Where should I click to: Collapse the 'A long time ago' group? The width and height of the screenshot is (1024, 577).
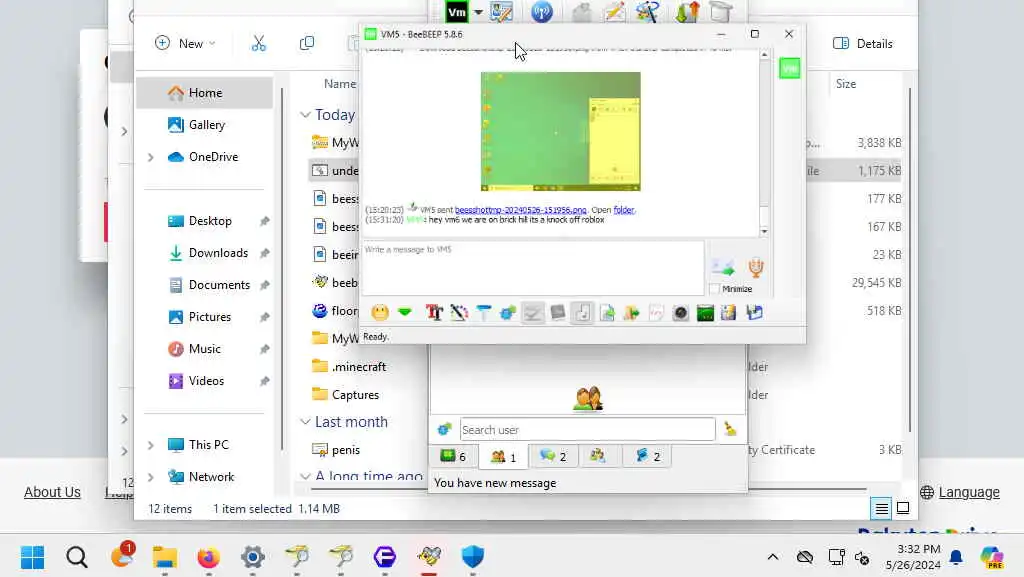click(304, 476)
